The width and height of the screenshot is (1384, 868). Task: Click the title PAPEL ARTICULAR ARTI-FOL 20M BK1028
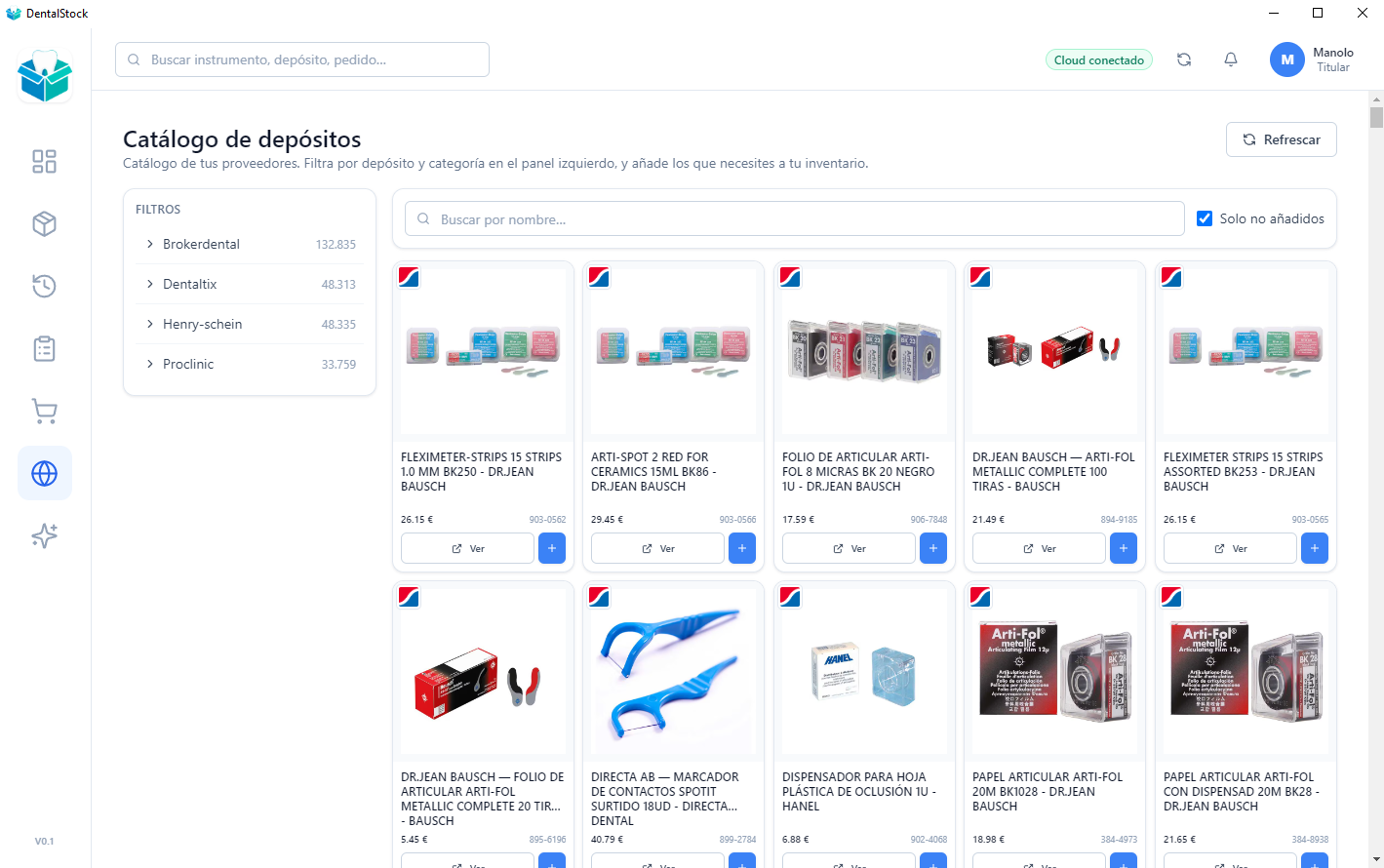(1048, 792)
